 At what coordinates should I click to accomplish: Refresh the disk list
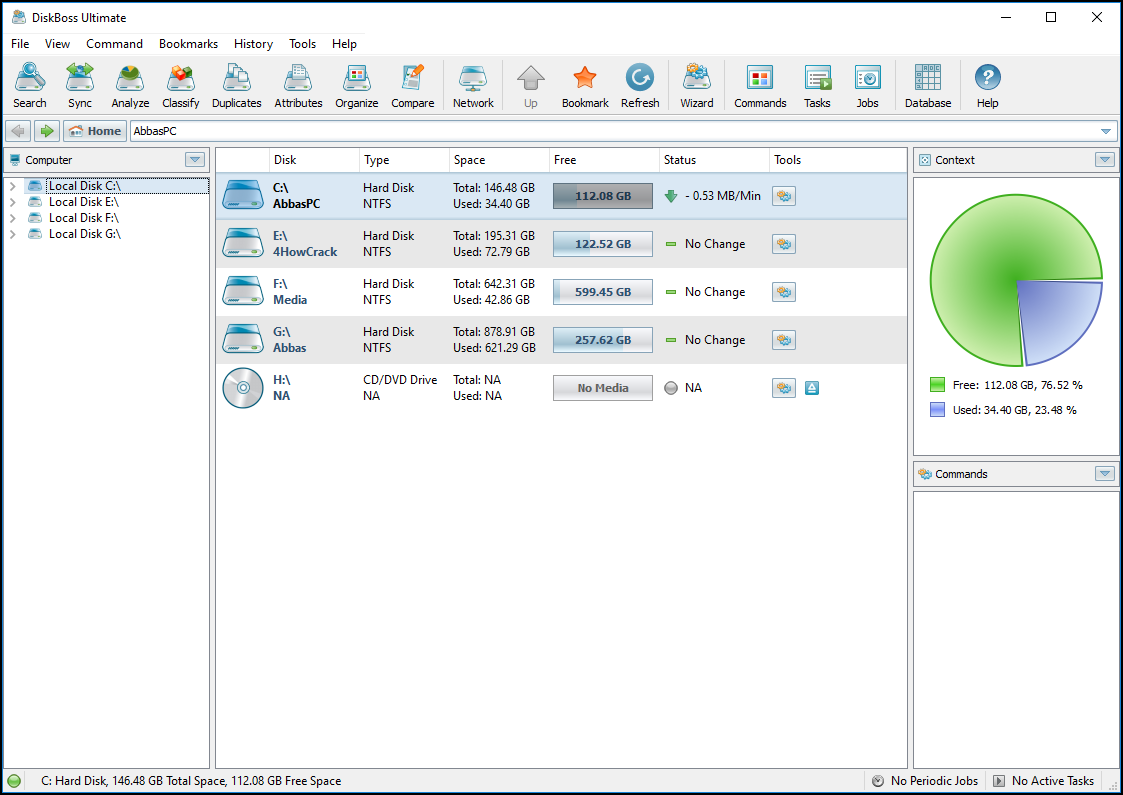click(x=640, y=86)
